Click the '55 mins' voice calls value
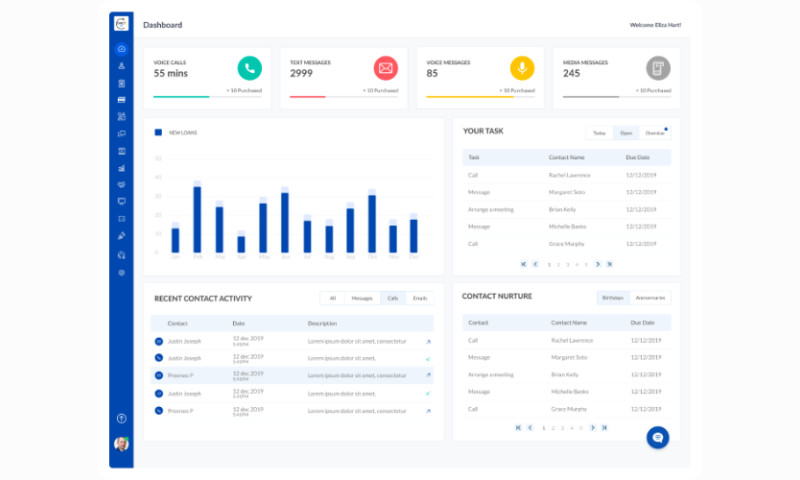Screen dimensions: 800x480 171,73
